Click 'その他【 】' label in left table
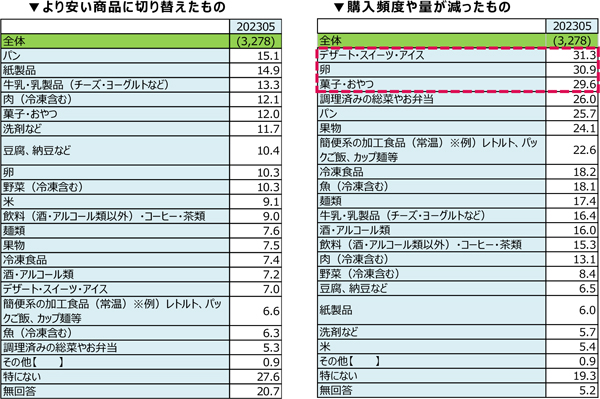 pyautogui.click(x=33, y=362)
